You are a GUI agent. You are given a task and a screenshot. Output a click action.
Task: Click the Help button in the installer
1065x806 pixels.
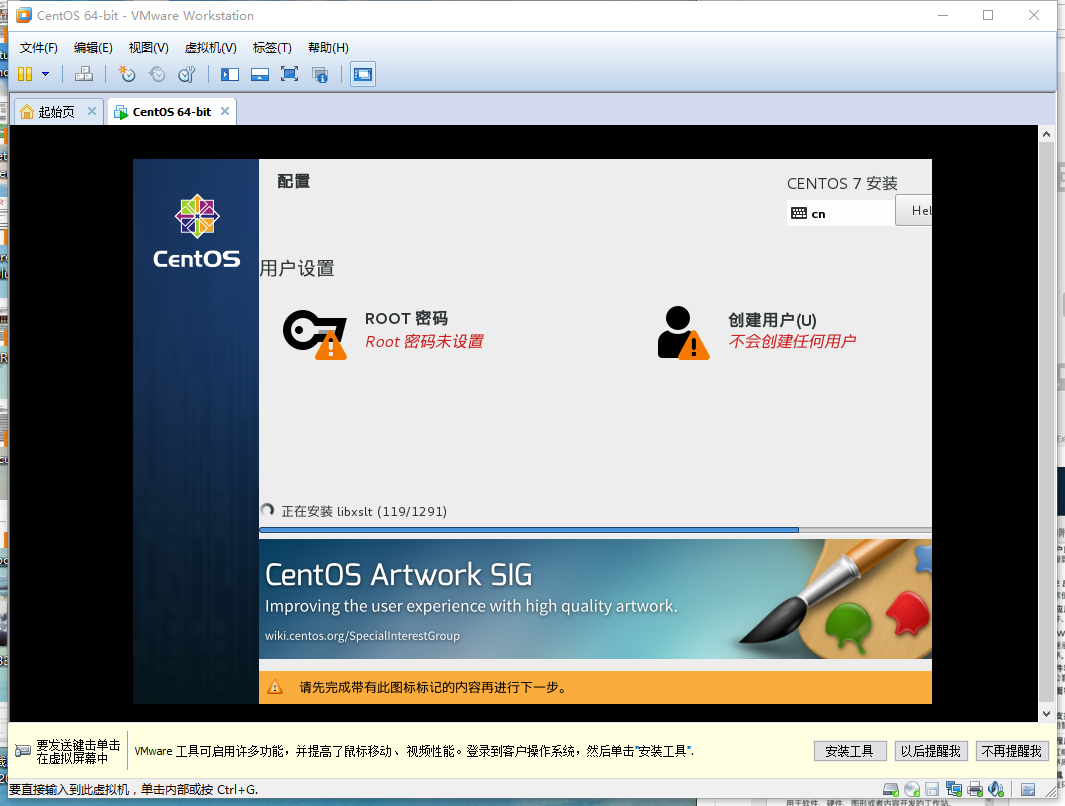(x=914, y=210)
